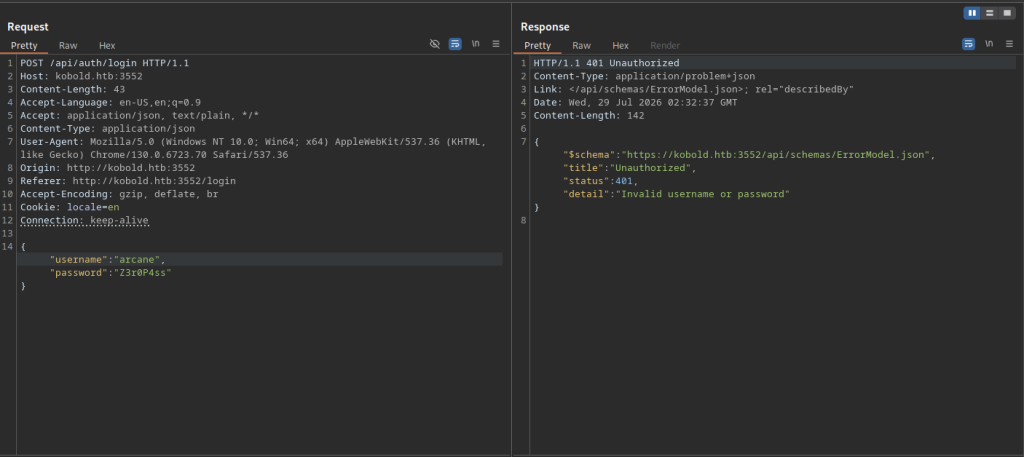Select combined tabbed layout icon
The height and width of the screenshot is (457, 1024).
(1006, 13)
